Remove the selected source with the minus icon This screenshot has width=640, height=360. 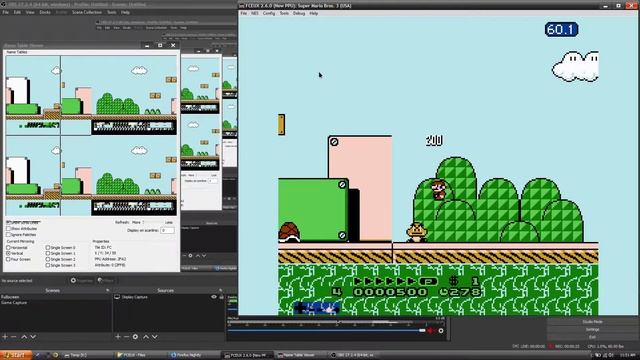coord(126,337)
